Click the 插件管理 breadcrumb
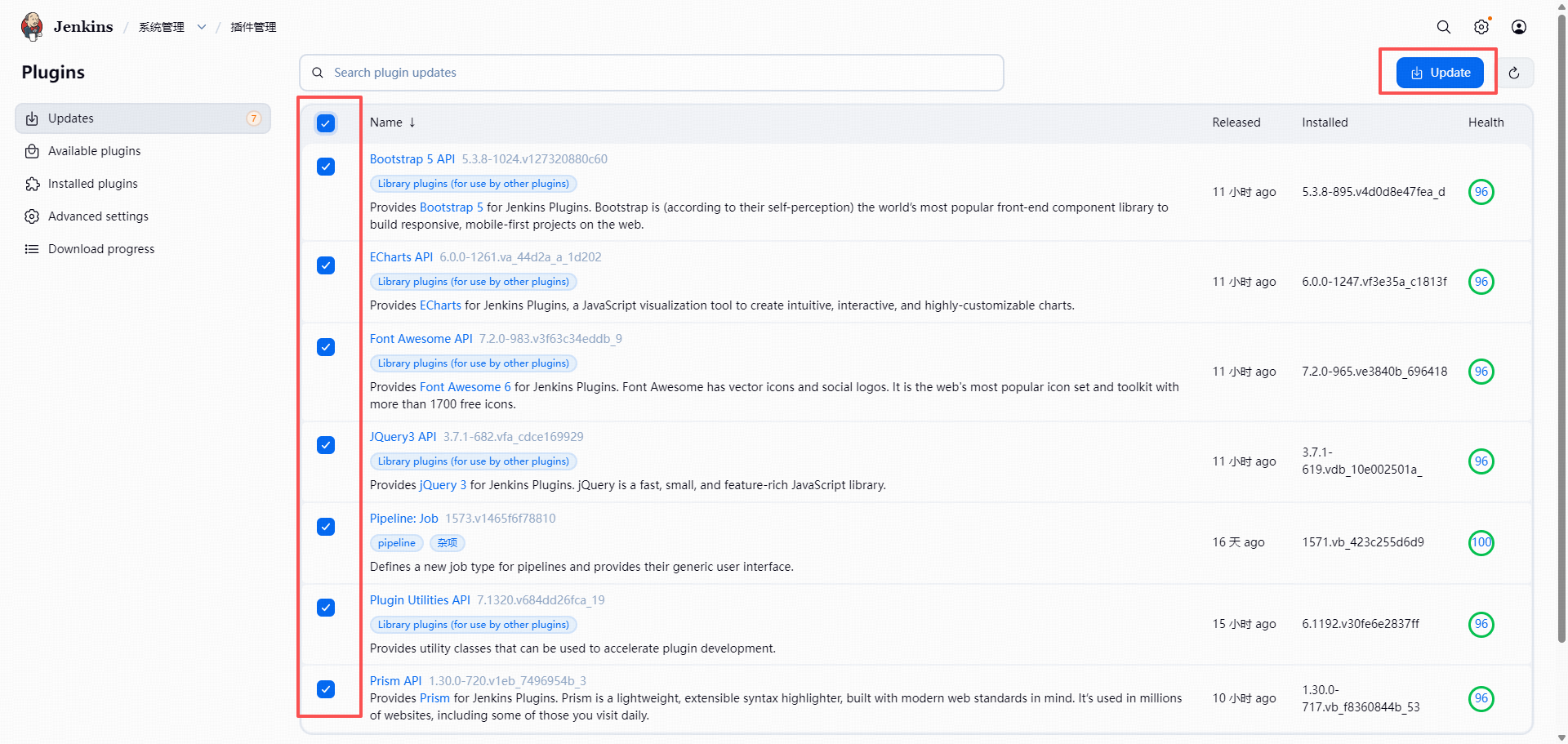Viewport: 1568px width, 744px height. (253, 27)
